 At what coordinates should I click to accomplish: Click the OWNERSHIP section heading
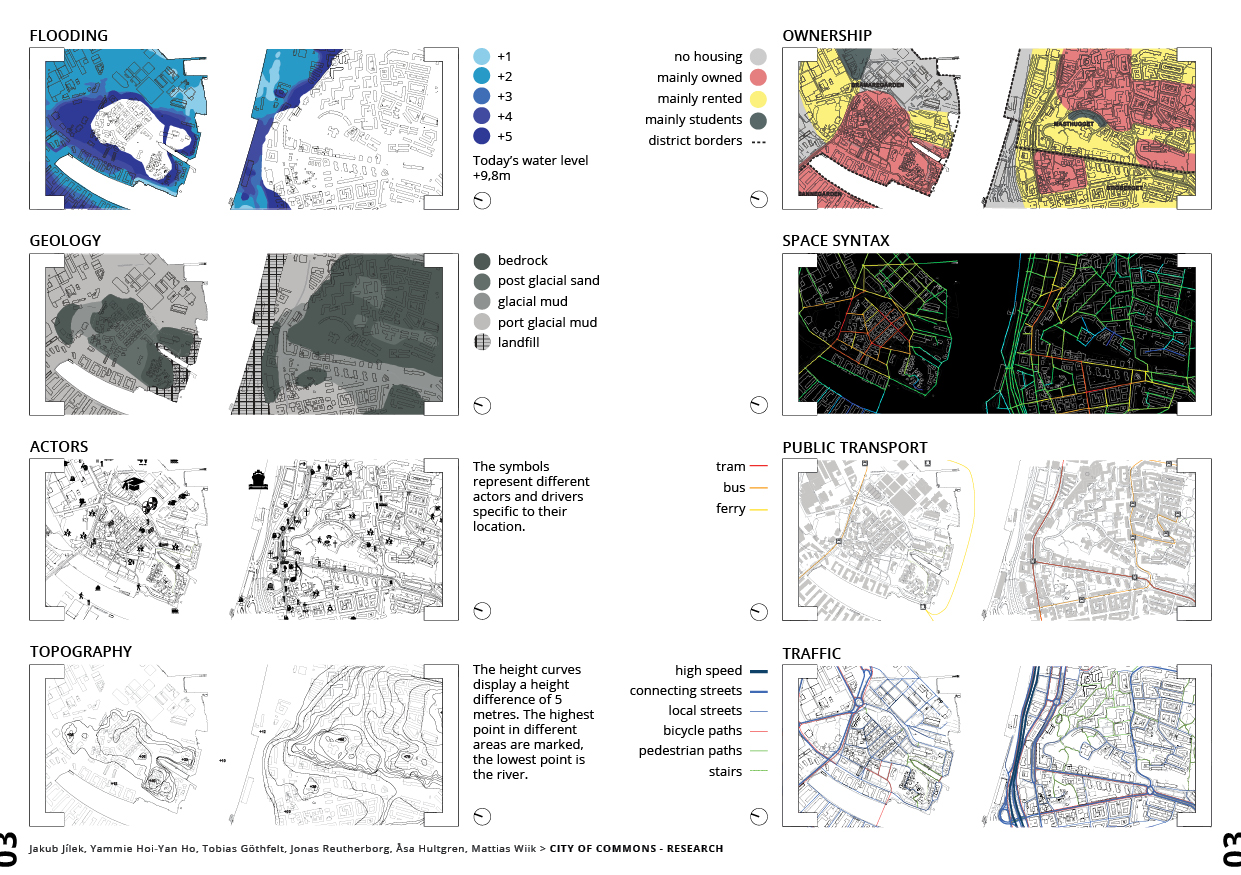[x=827, y=36]
